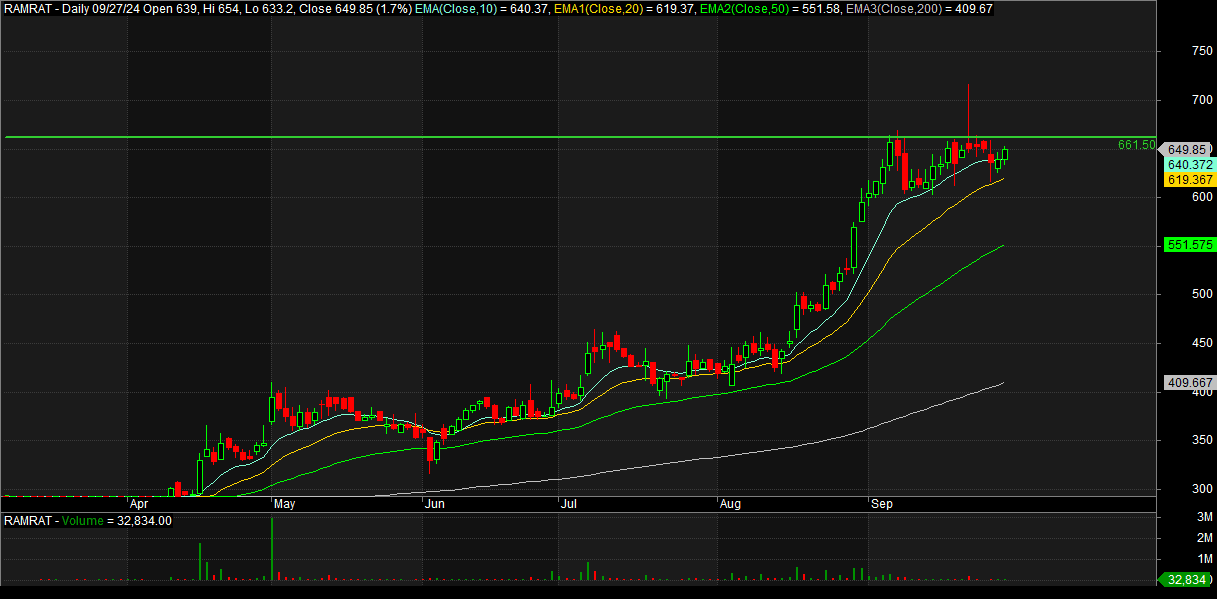Click the 409.667 EMA value tag
This screenshot has height=599, width=1217.
click(x=1190, y=383)
